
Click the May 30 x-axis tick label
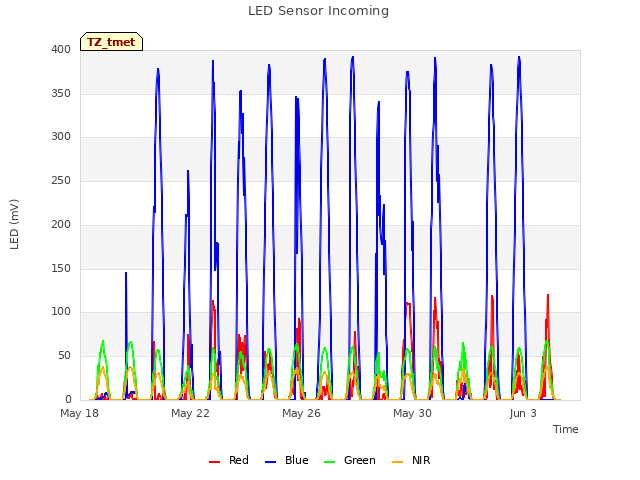click(412, 413)
